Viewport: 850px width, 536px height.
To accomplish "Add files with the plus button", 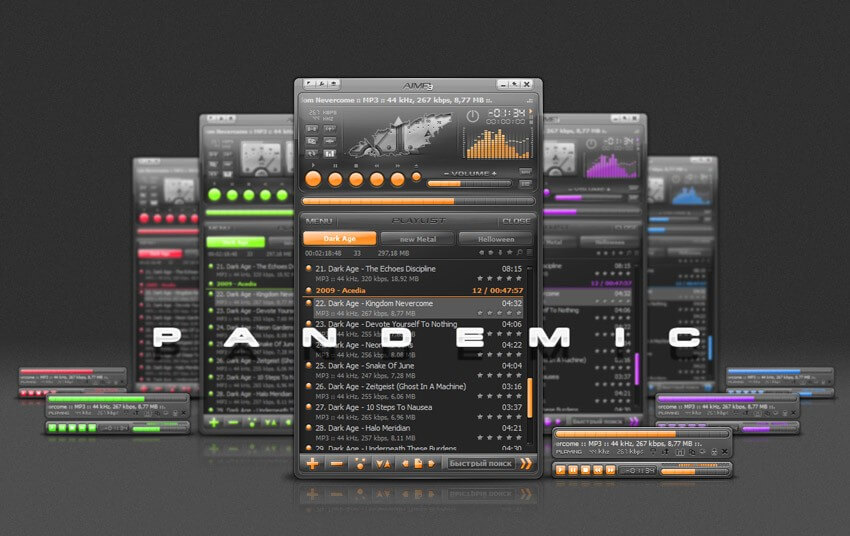I will click(x=313, y=463).
